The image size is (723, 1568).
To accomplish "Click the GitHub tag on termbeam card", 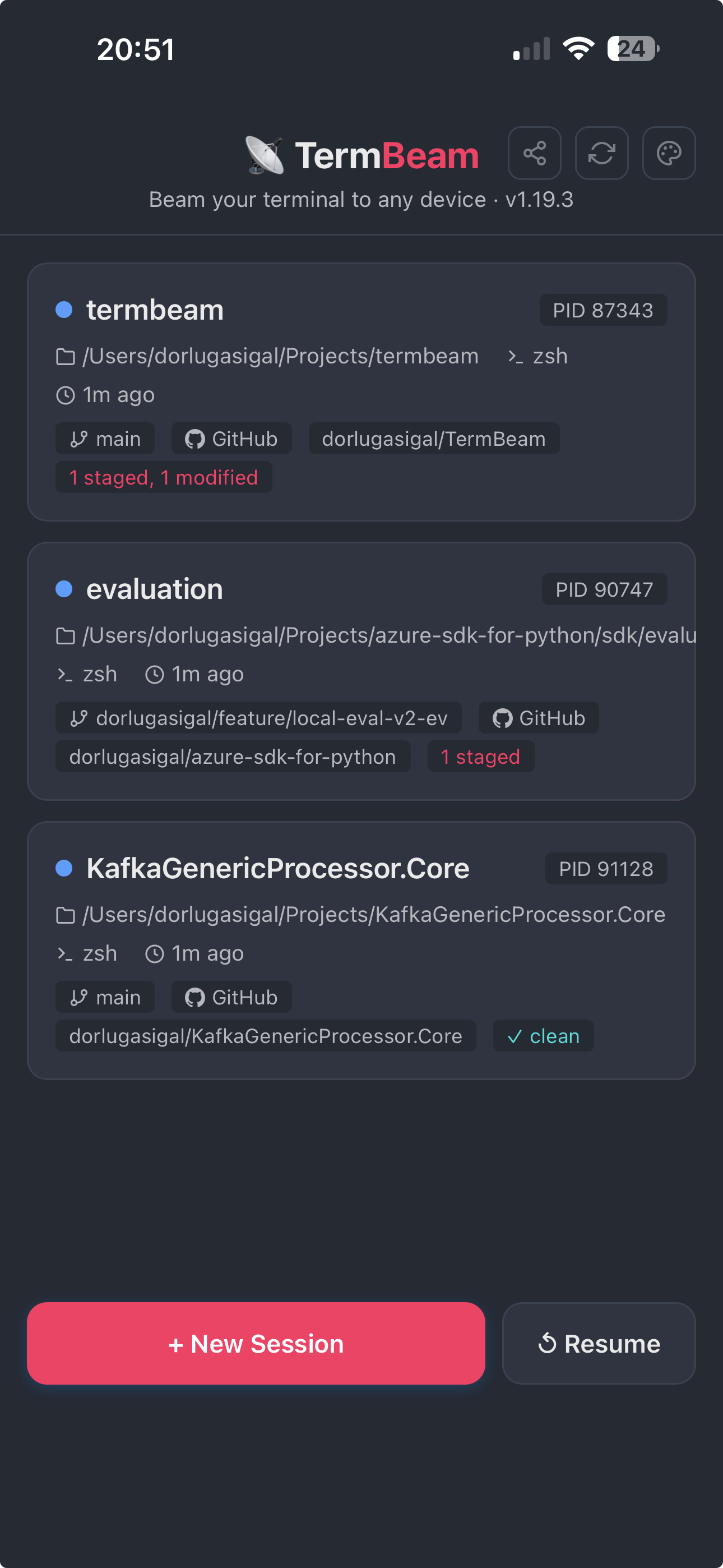I will 231,439.
